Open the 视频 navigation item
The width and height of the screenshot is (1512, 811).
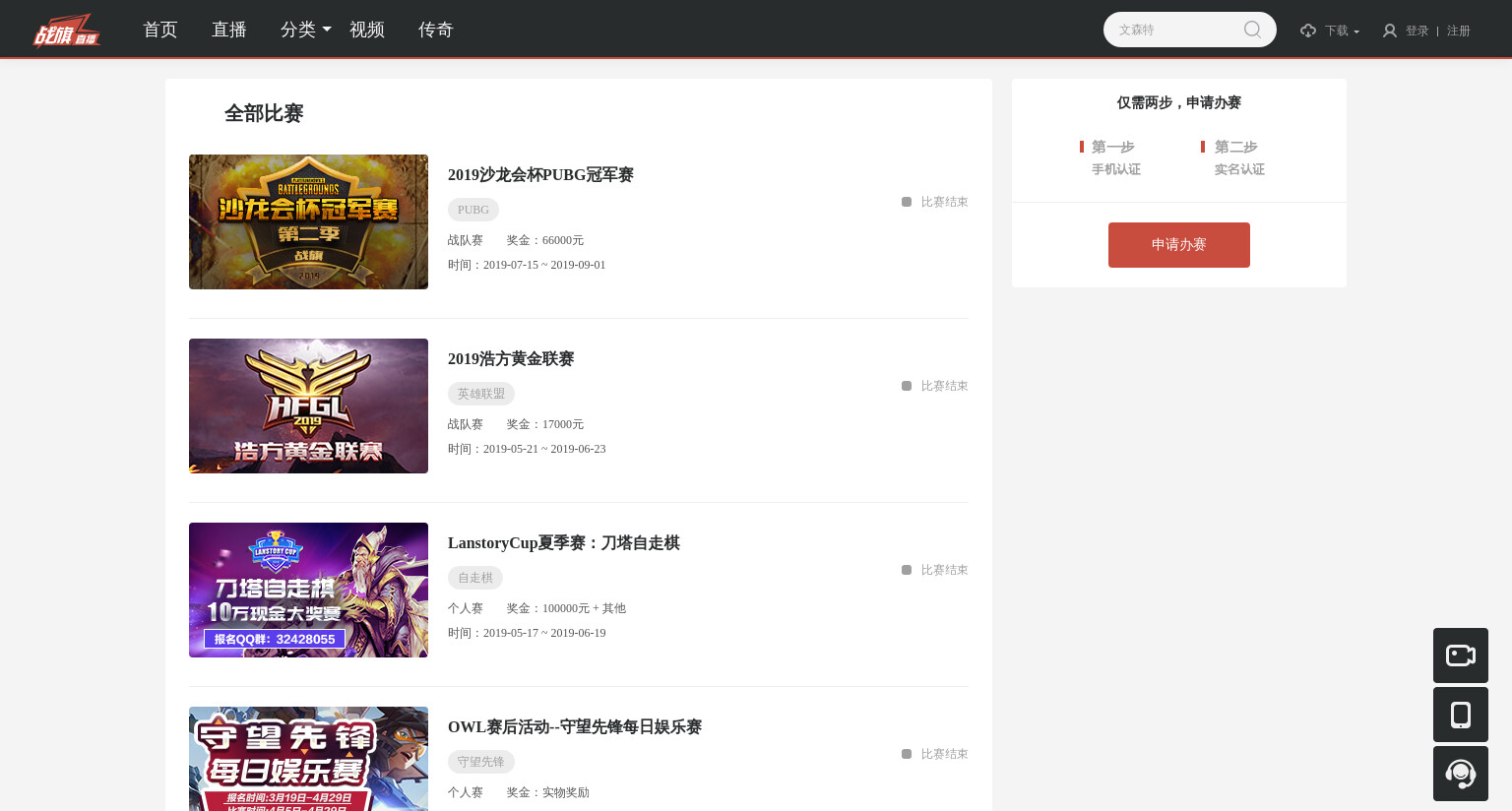pos(367,30)
